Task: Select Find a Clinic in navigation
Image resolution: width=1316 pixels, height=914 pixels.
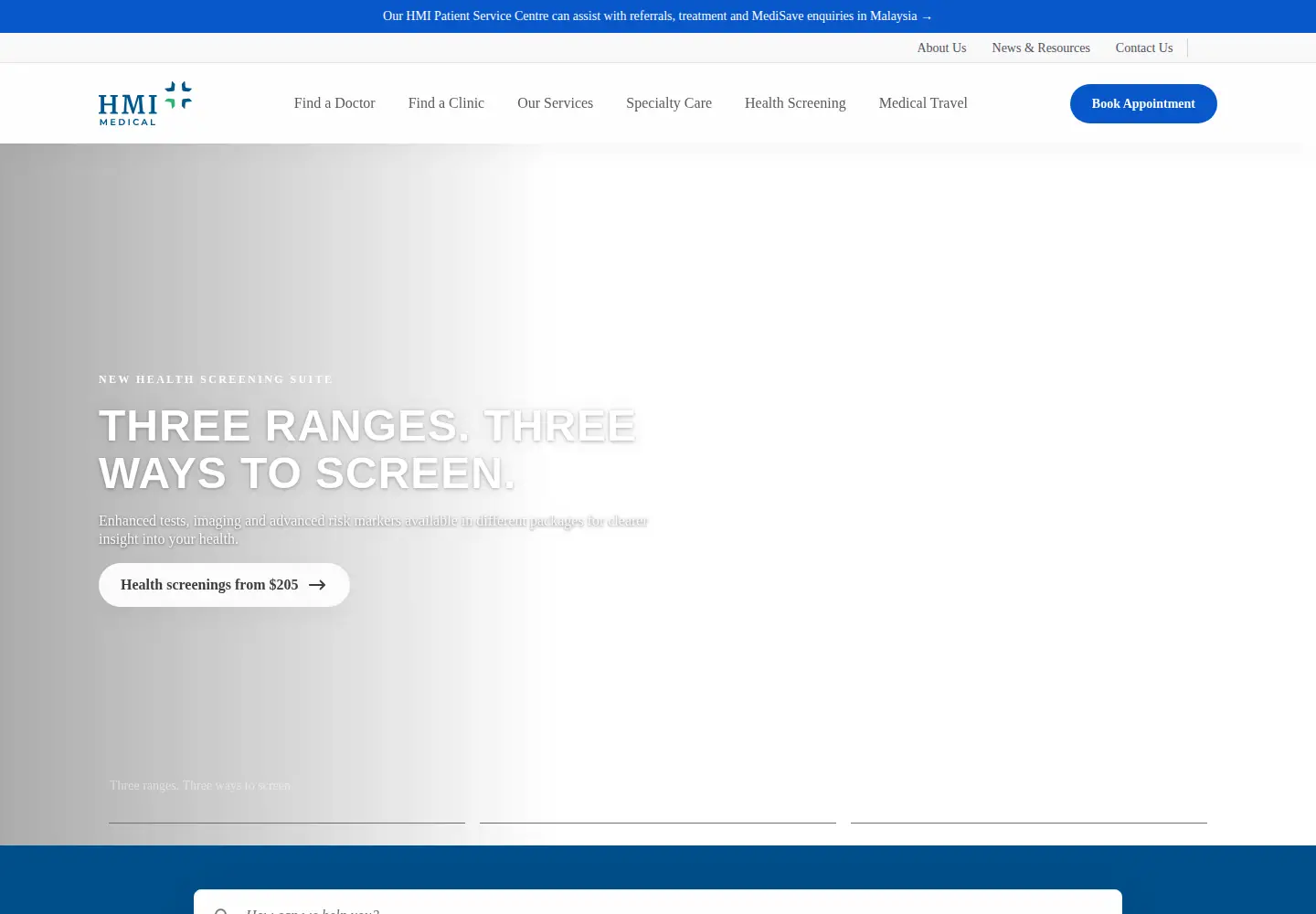Action: pyautogui.click(x=446, y=103)
